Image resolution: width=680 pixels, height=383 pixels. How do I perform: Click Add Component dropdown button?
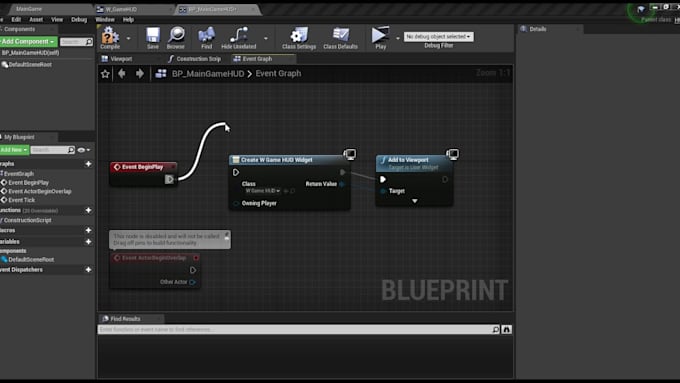29,41
